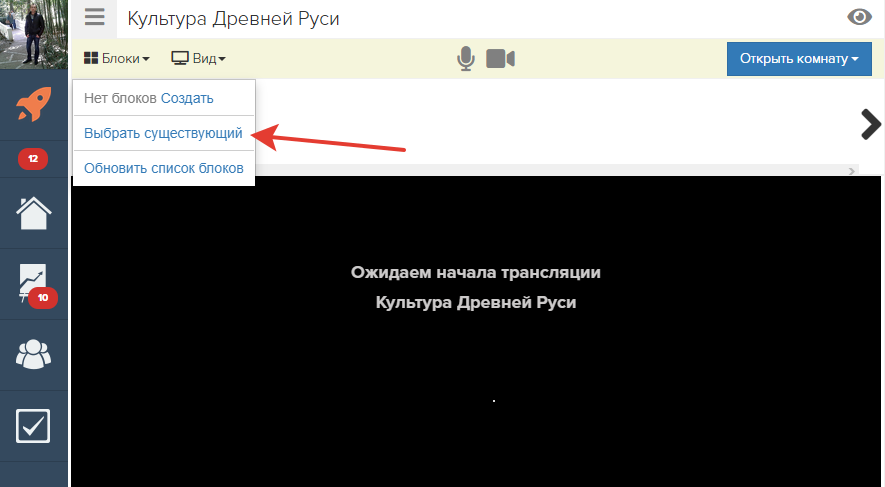Expand the right chevron arrow panel
This screenshot has width=885, height=487.
pyautogui.click(x=871, y=125)
